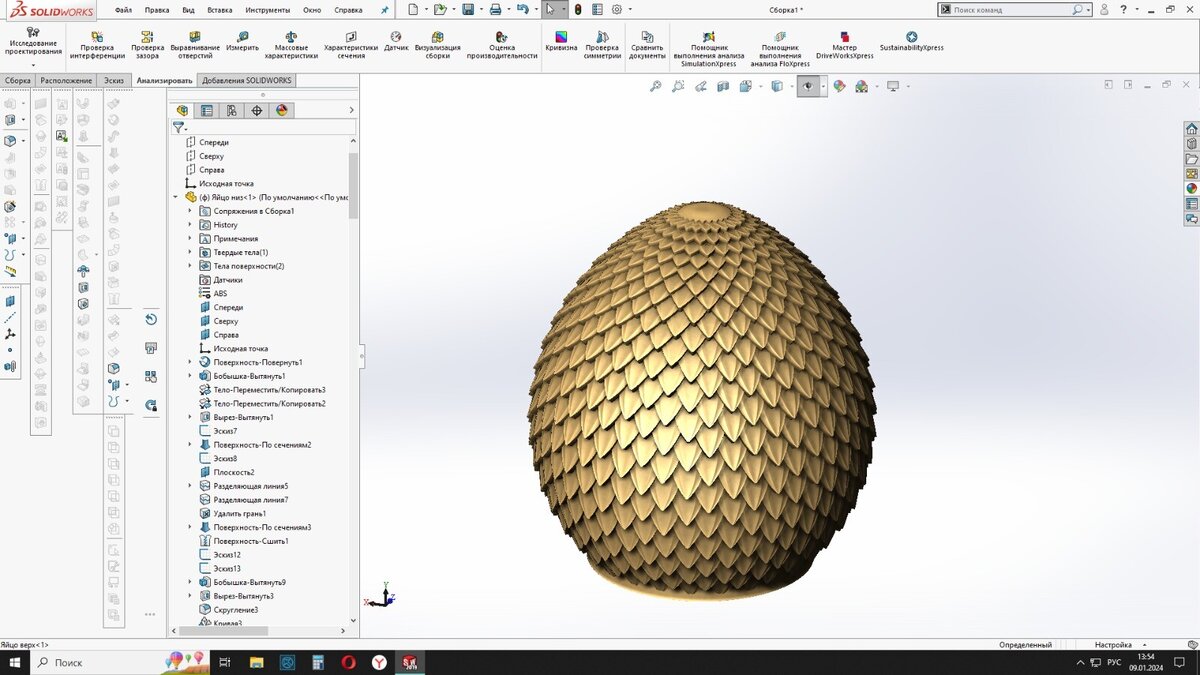The width and height of the screenshot is (1200, 675).
Task: Expand the Примечания folder
Action: point(190,239)
